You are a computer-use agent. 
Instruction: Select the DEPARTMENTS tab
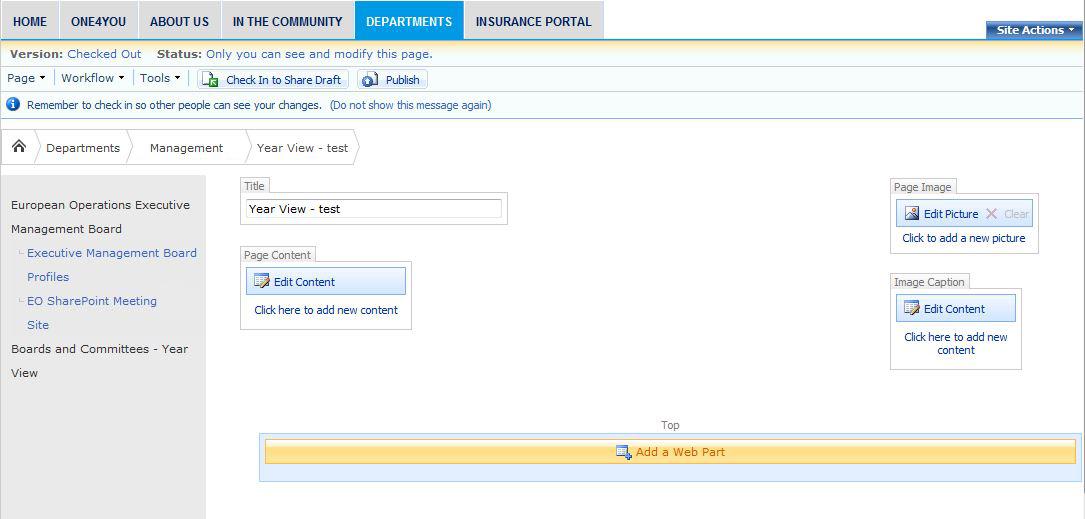[x=409, y=21]
